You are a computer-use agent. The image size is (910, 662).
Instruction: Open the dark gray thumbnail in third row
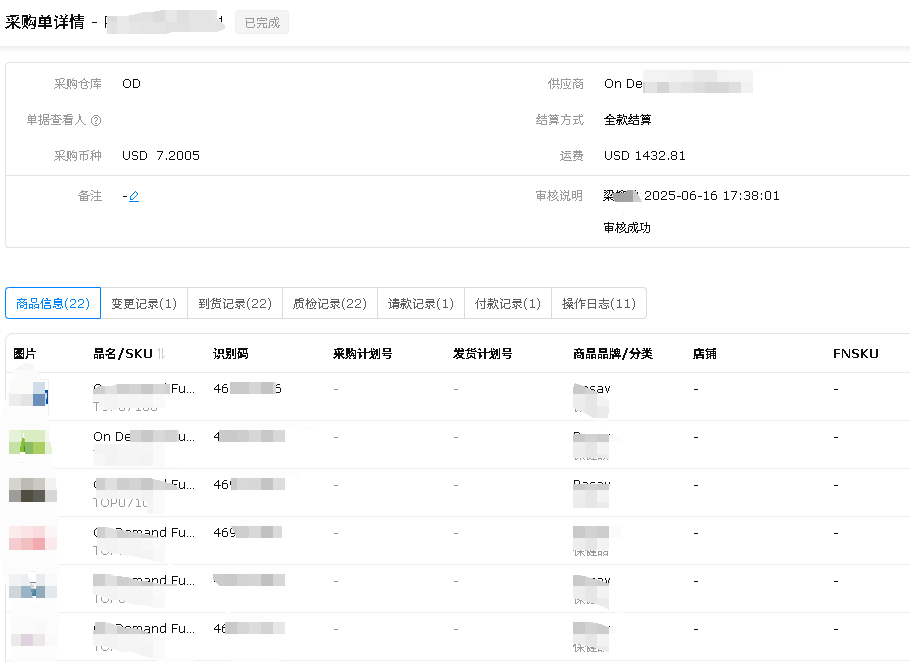[x=30, y=491]
